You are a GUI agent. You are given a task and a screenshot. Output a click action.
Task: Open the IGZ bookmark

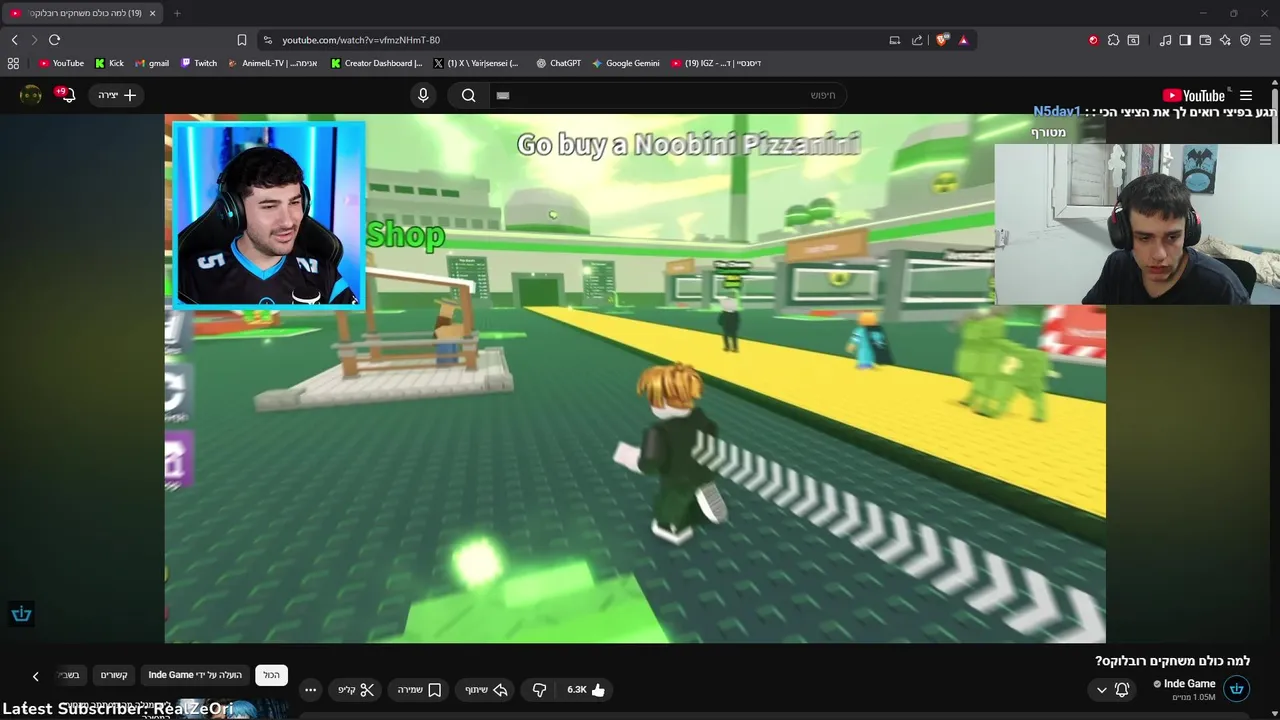point(716,63)
